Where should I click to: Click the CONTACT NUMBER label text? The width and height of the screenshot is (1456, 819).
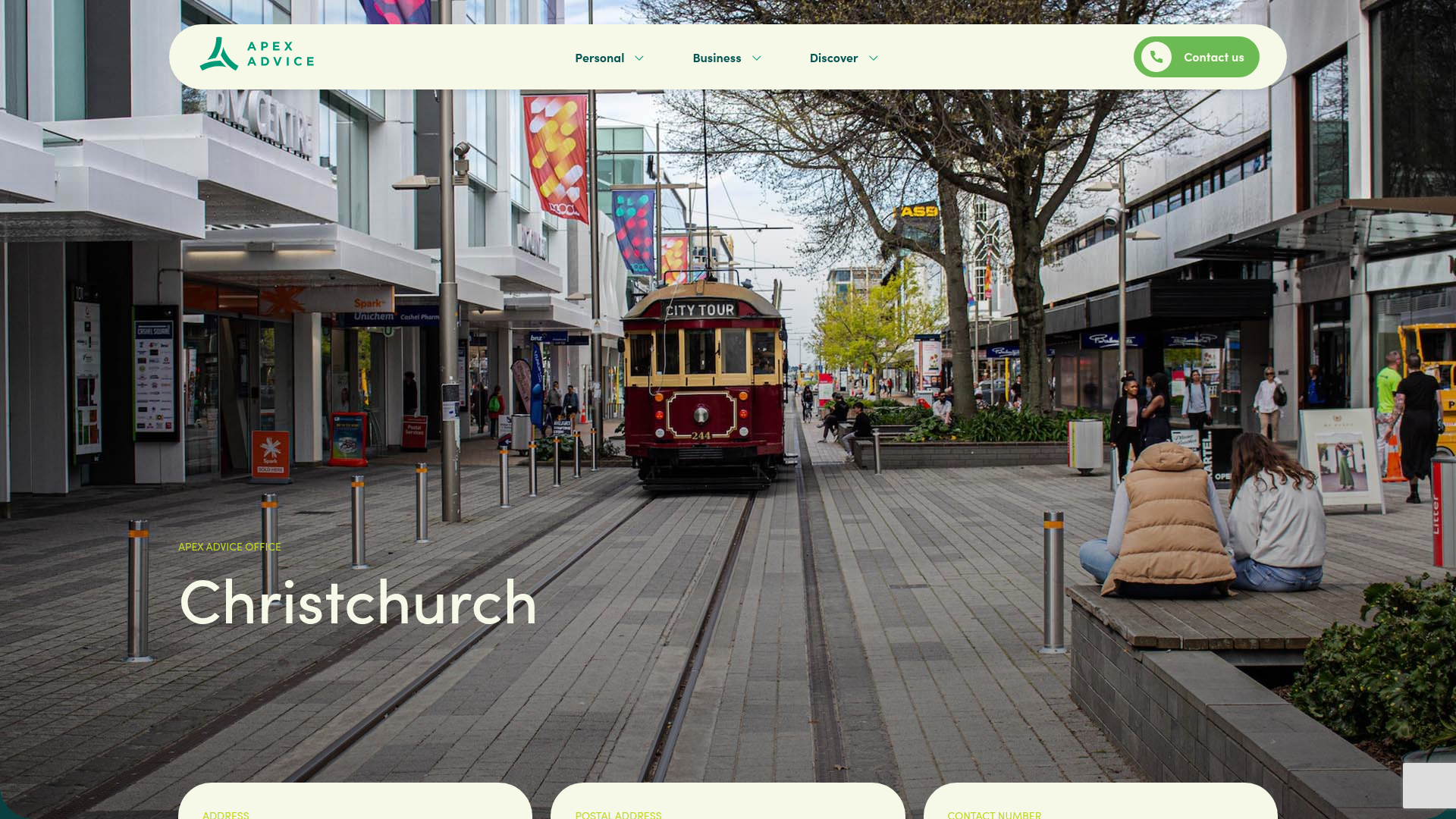[994, 814]
